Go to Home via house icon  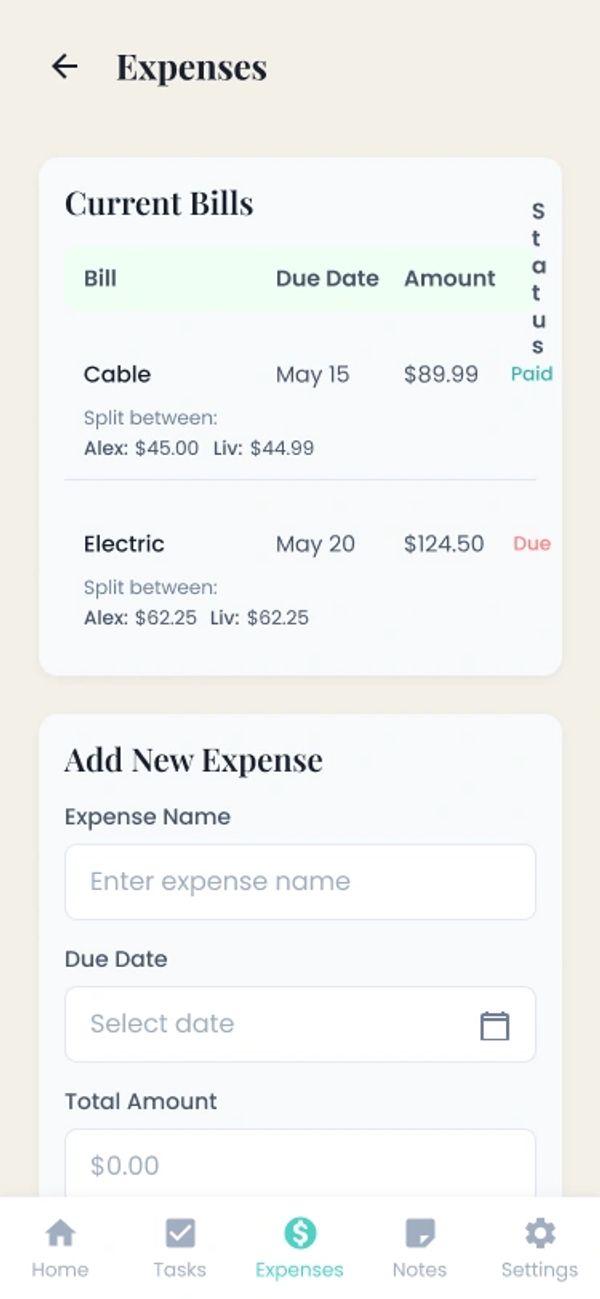(60, 1233)
